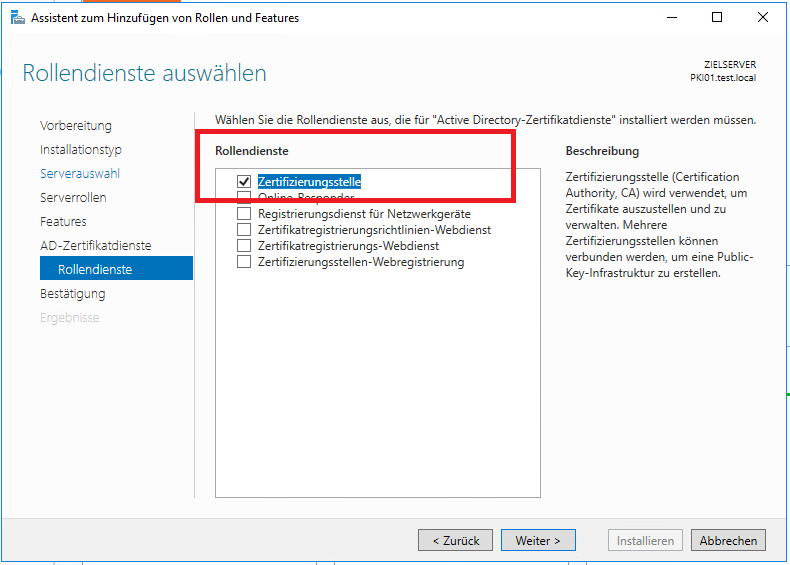Select the highlighted Rollendienste step
790x565 pixels.
click(95, 270)
